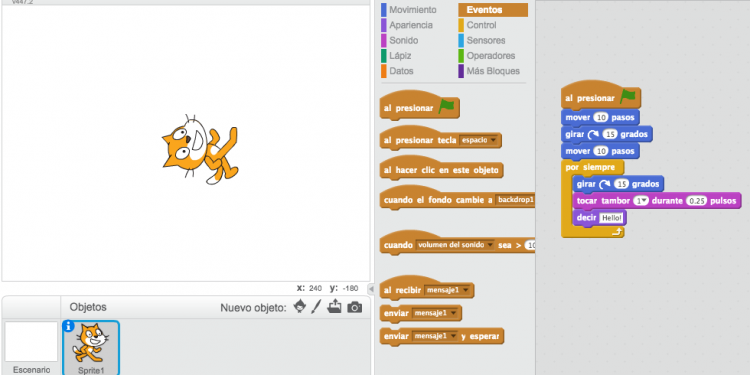Choose sprite from library icon

pos(300,307)
